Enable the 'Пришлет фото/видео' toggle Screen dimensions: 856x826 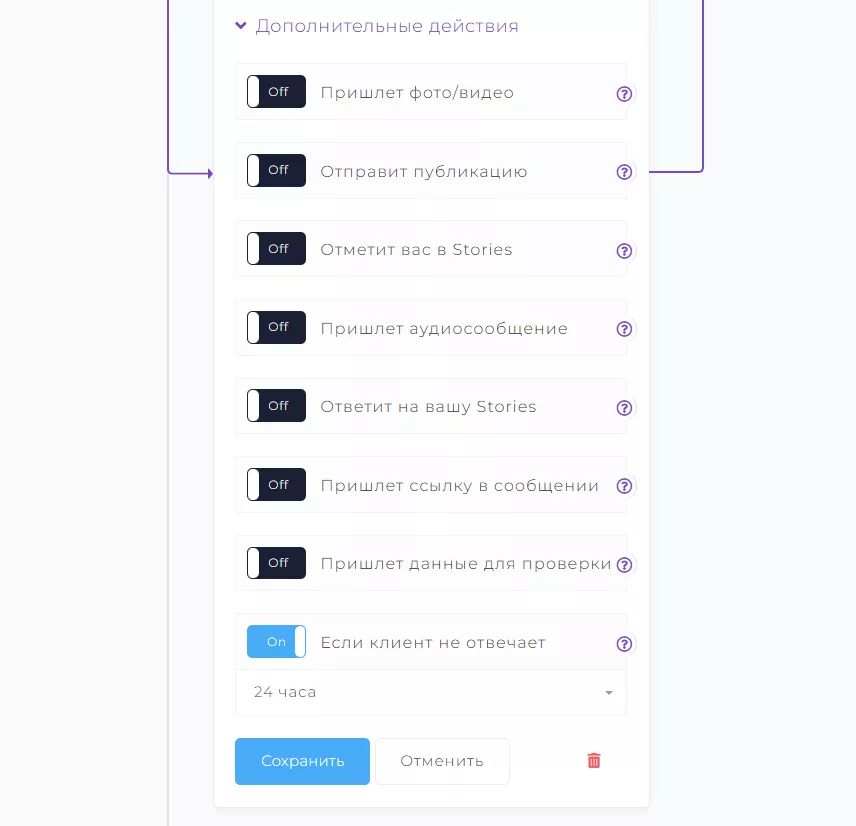[276, 92]
